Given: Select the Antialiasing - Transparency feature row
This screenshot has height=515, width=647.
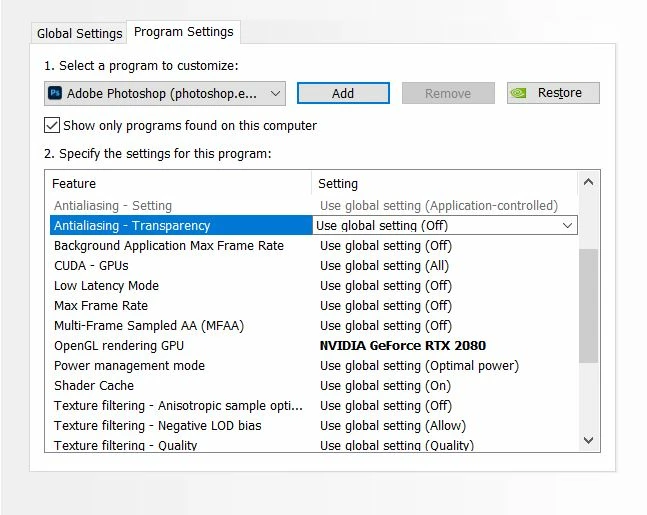Looking at the screenshot, I should 181,225.
